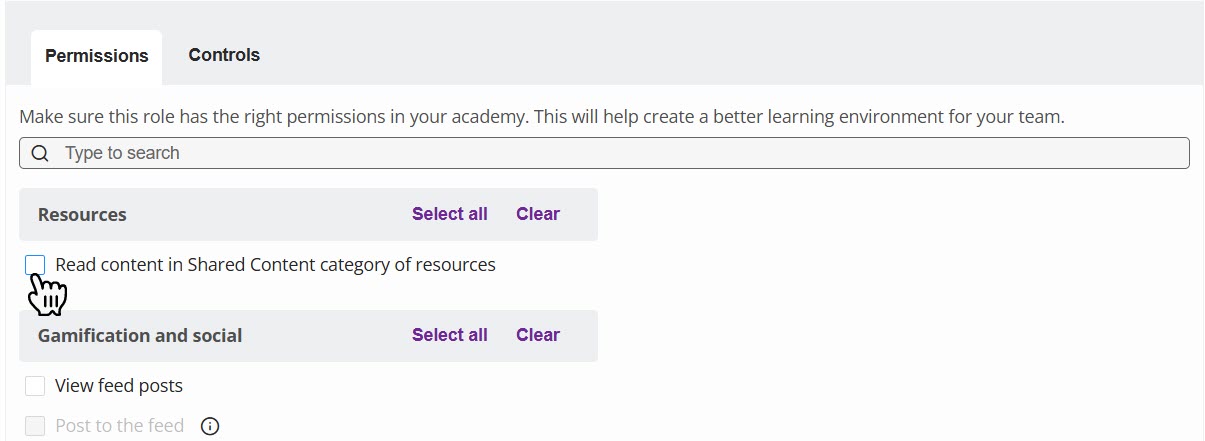Click the role permissions description text
1205x441 pixels.
[540, 117]
